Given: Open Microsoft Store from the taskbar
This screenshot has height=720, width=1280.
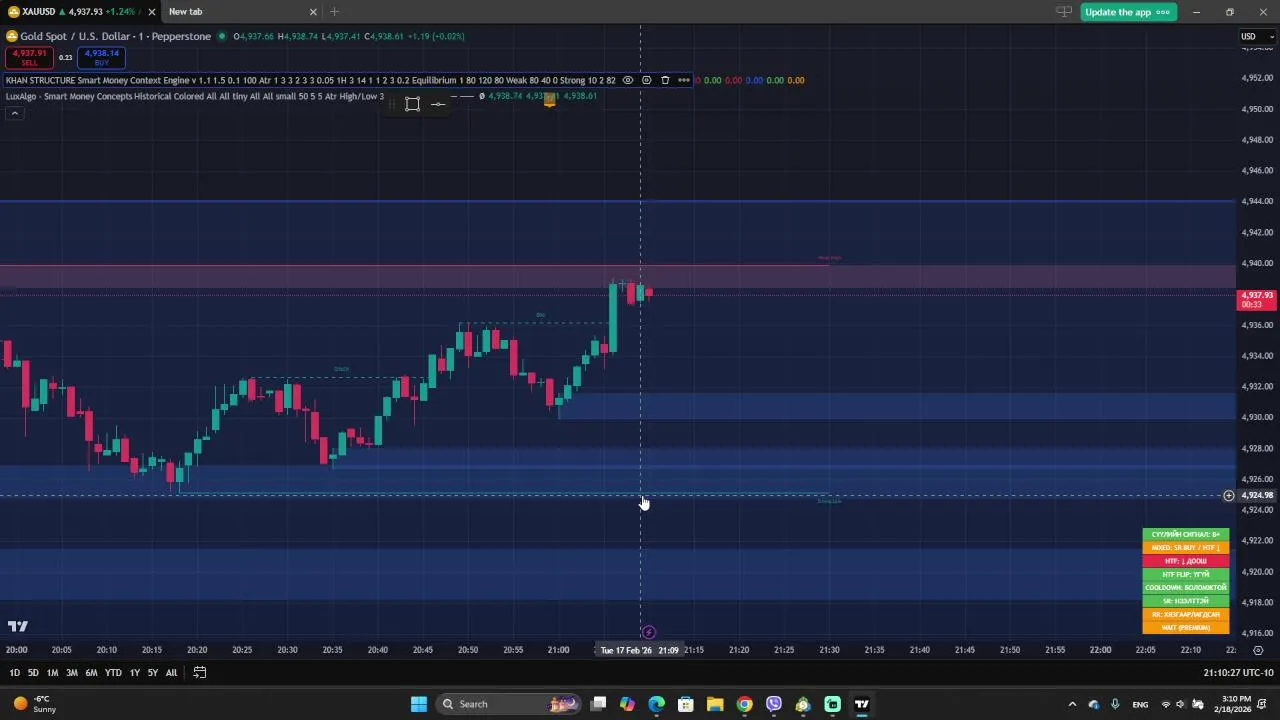Looking at the screenshot, I should coord(686,704).
